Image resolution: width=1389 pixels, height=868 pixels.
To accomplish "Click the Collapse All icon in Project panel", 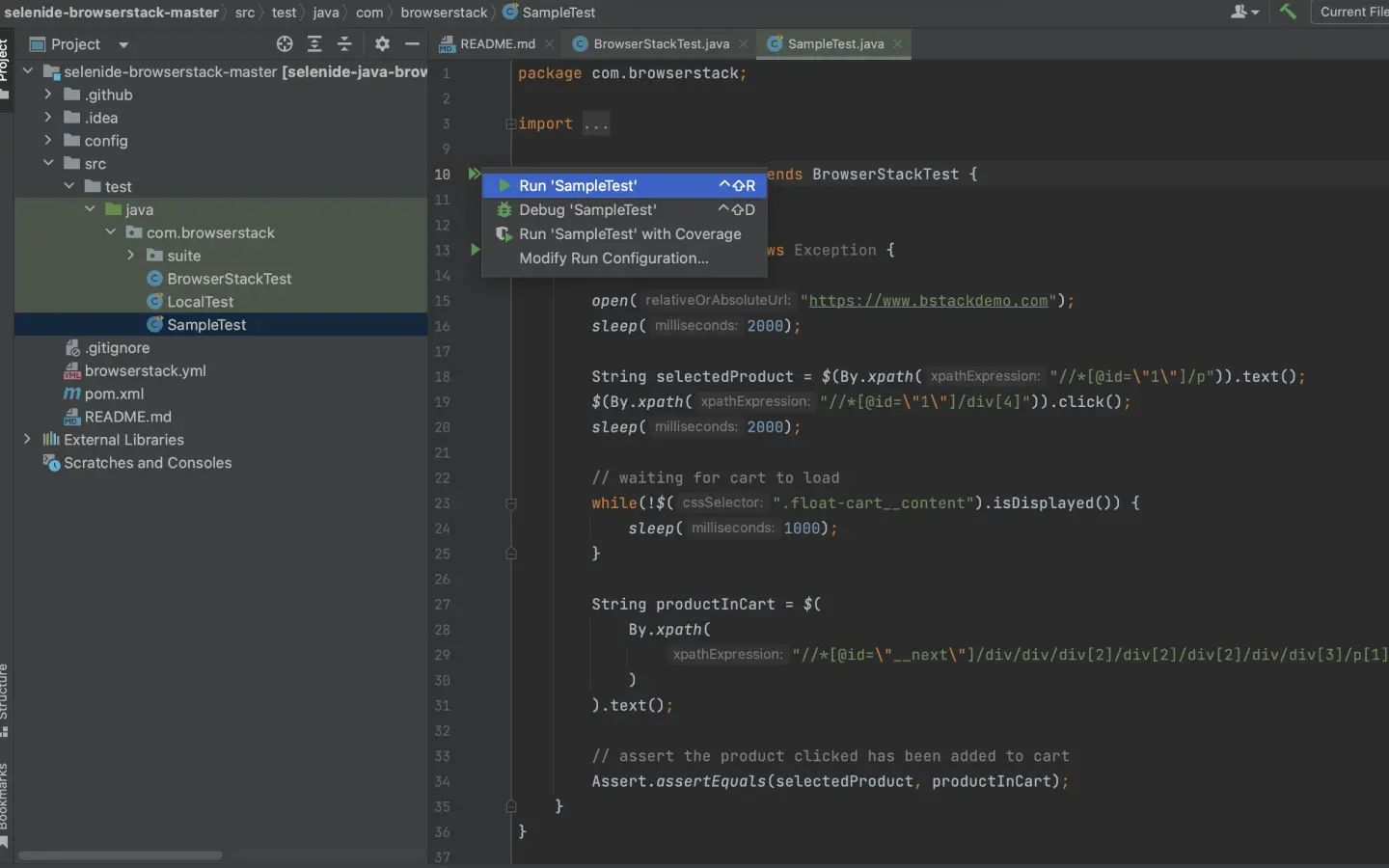I will tap(344, 44).
